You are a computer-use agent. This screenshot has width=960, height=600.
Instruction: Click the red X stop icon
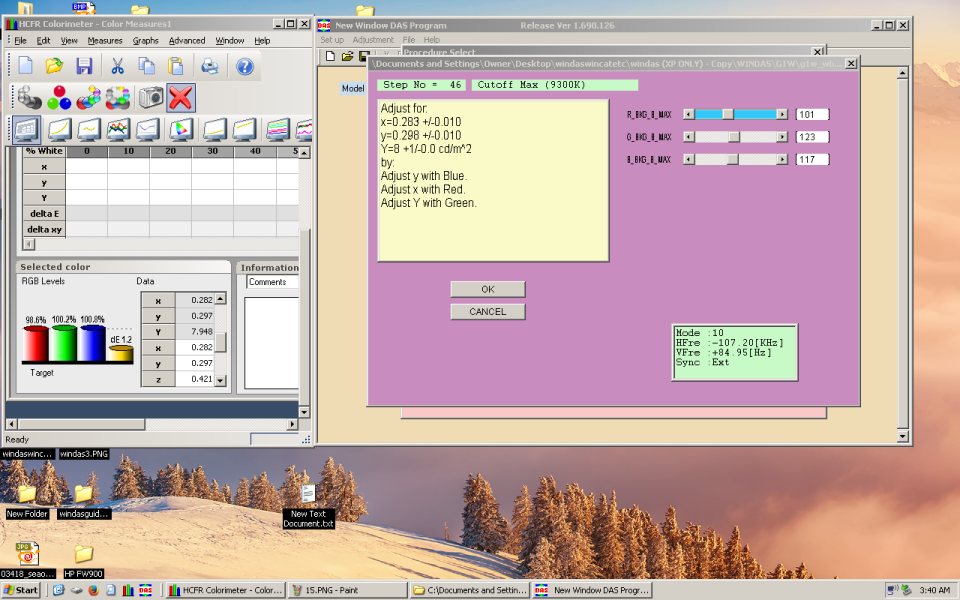pyautogui.click(x=180, y=98)
